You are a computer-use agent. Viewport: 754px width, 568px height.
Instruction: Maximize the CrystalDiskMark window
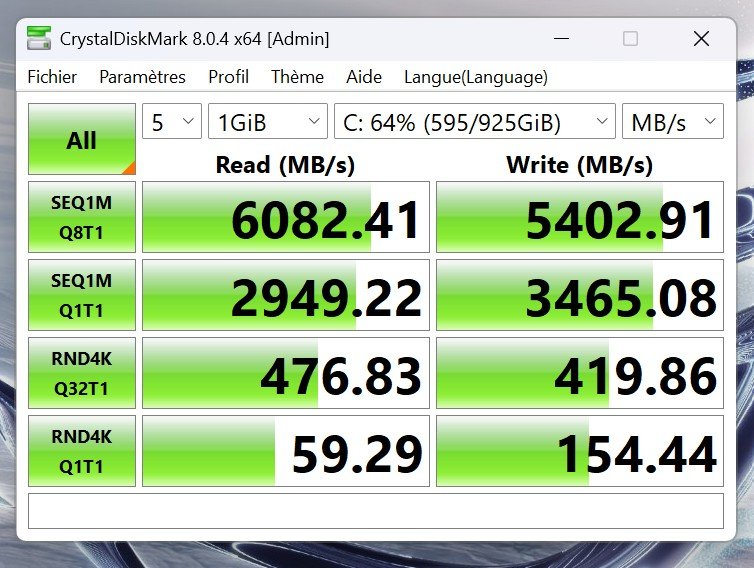coord(630,38)
